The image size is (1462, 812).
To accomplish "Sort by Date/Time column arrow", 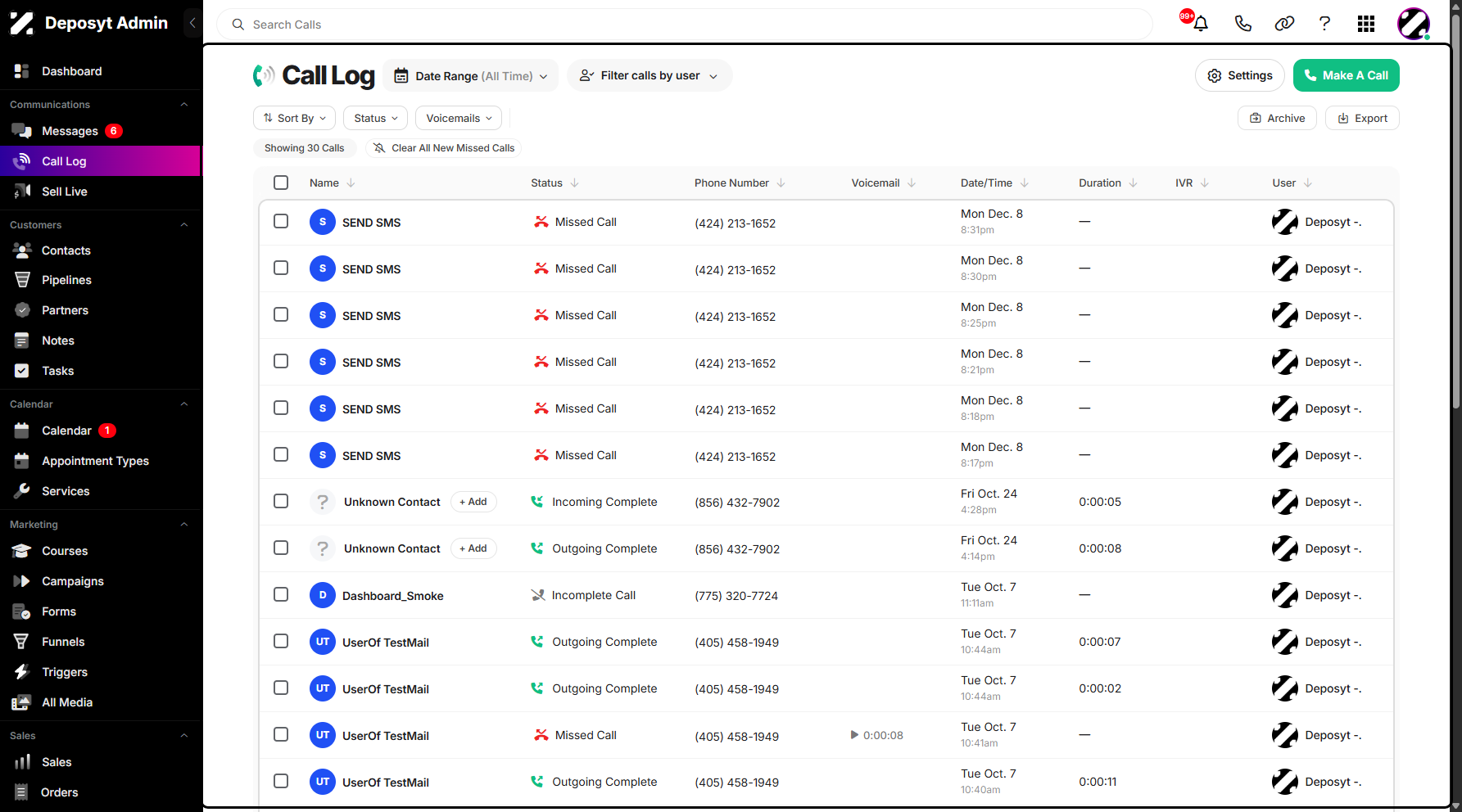I will (1025, 183).
